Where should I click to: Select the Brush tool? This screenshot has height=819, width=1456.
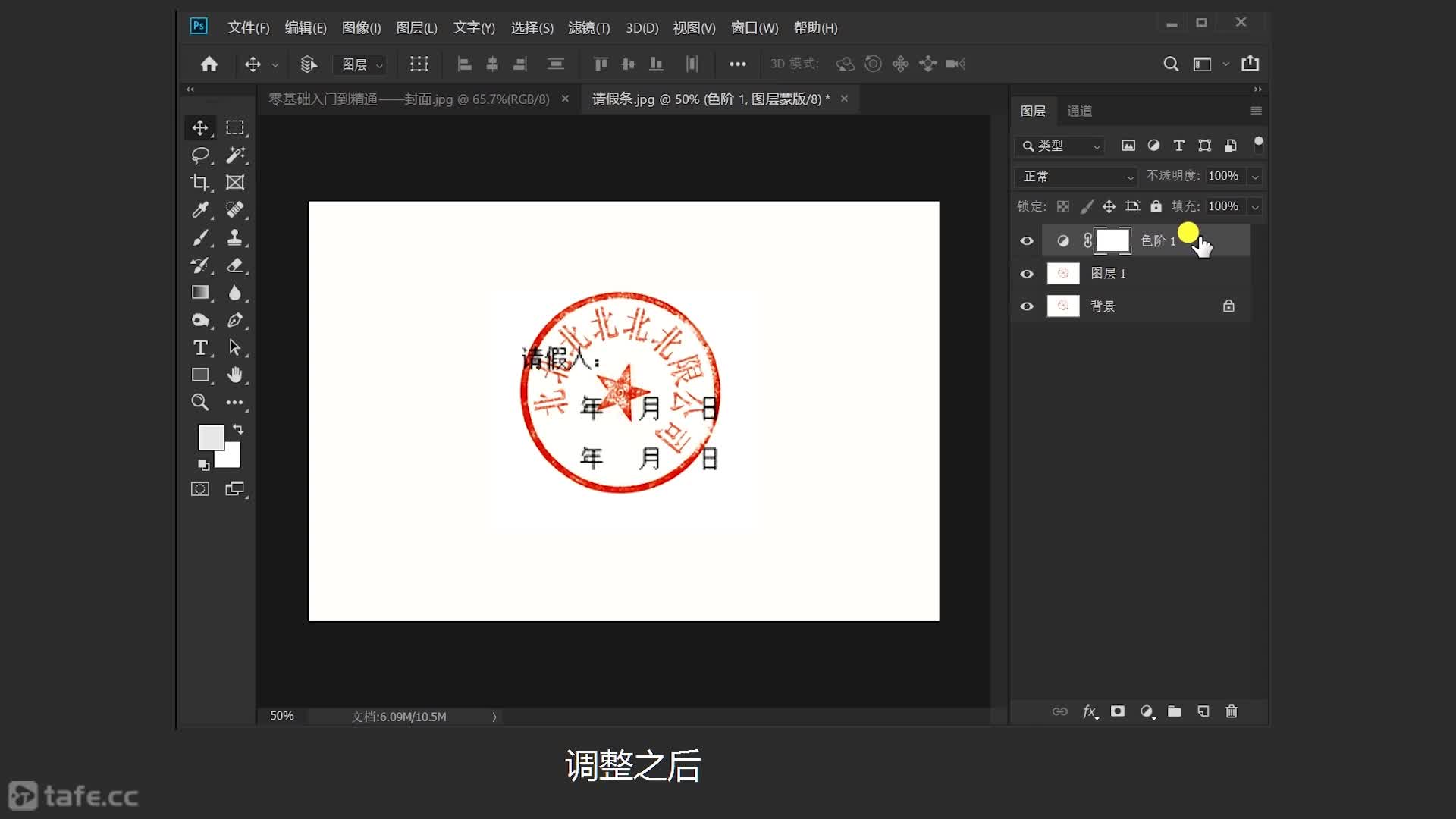click(200, 238)
